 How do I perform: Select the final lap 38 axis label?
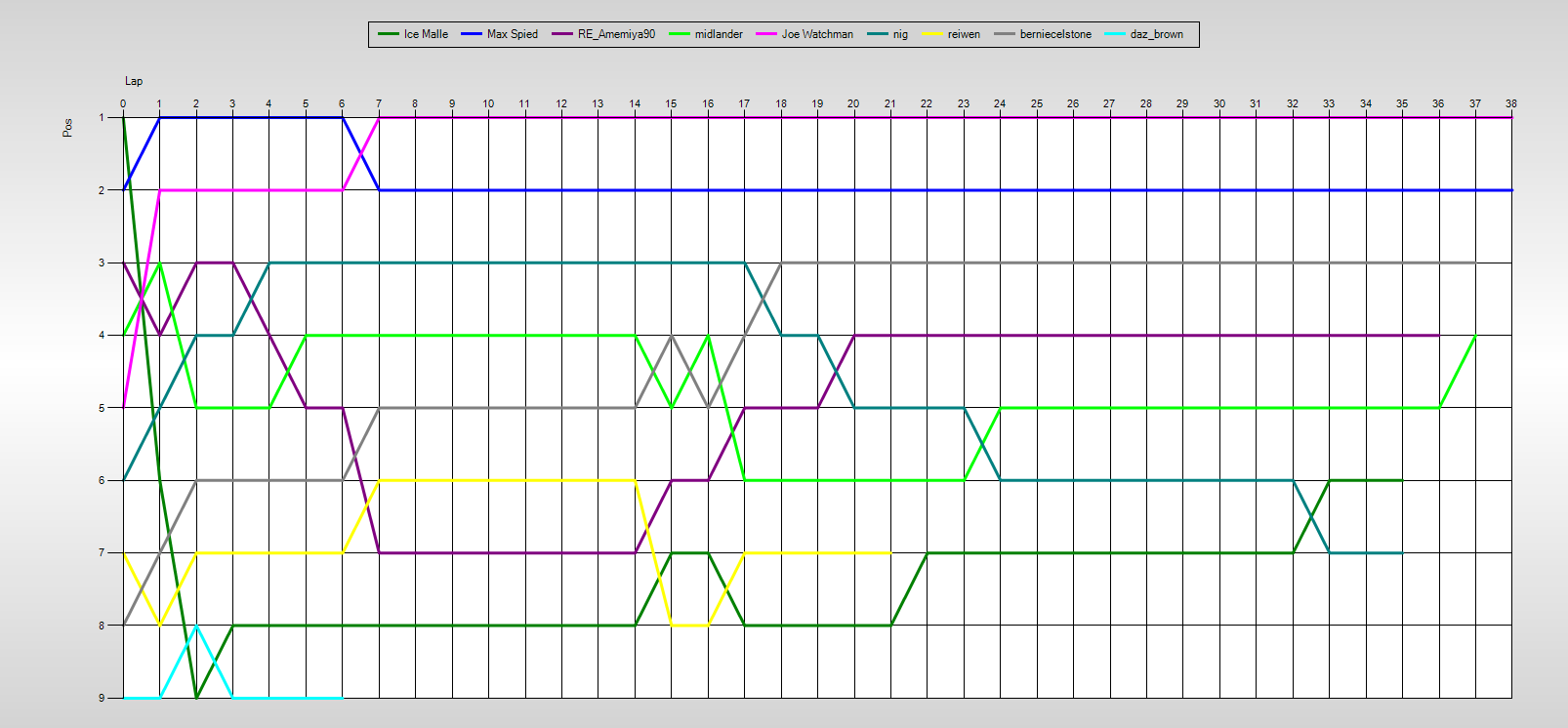(x=1511, y=103)
